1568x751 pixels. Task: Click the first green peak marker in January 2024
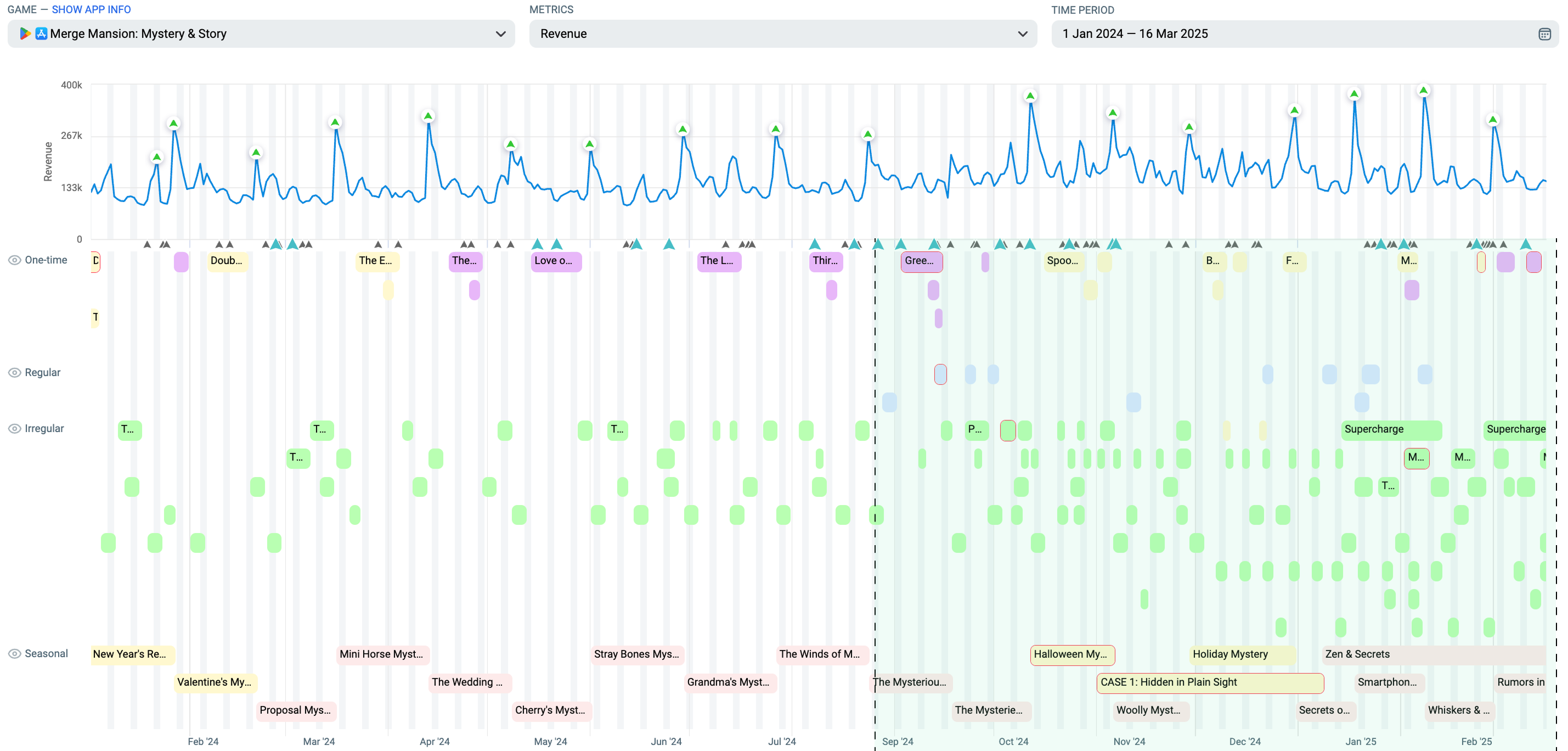point(157,158)
